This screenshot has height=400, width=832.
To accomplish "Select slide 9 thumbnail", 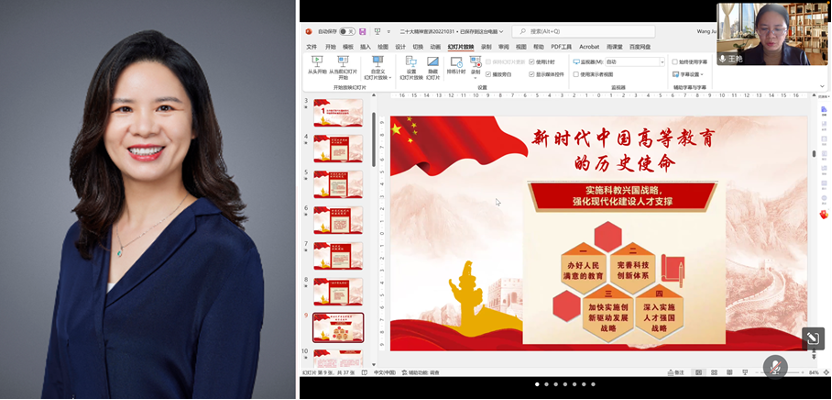I will coord(338,328).
